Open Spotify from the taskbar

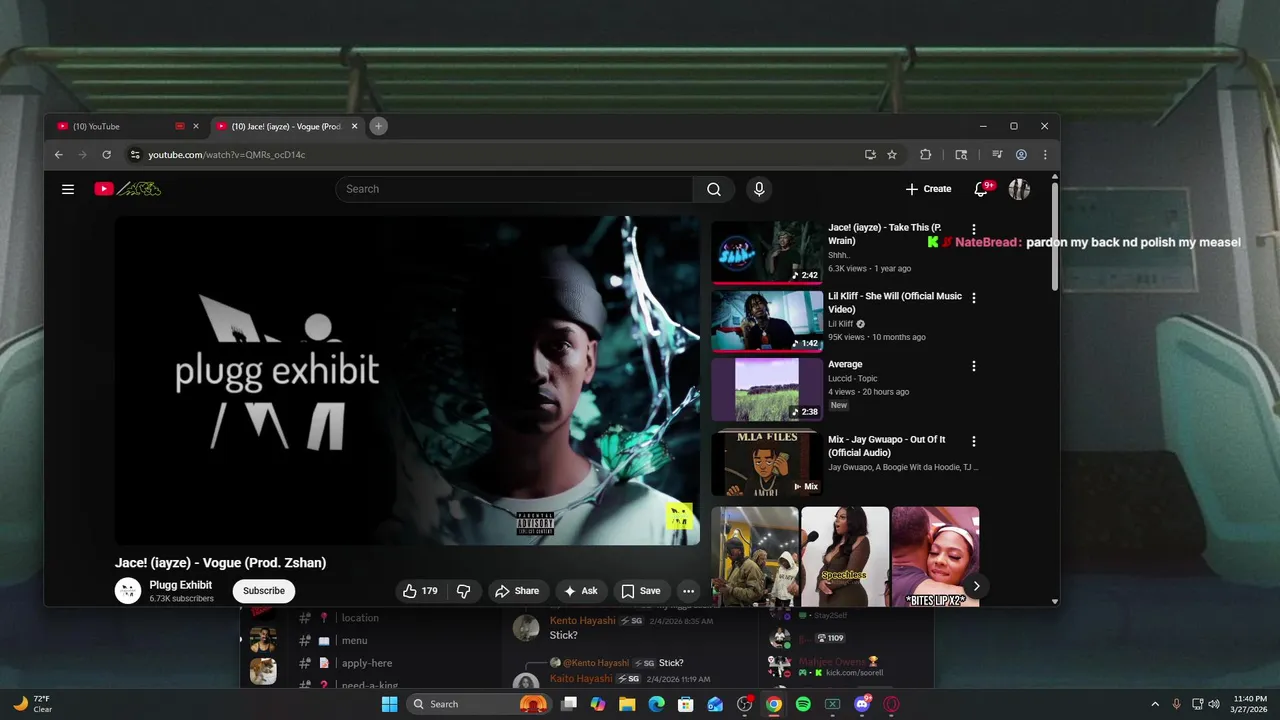[x=803, y=704]
